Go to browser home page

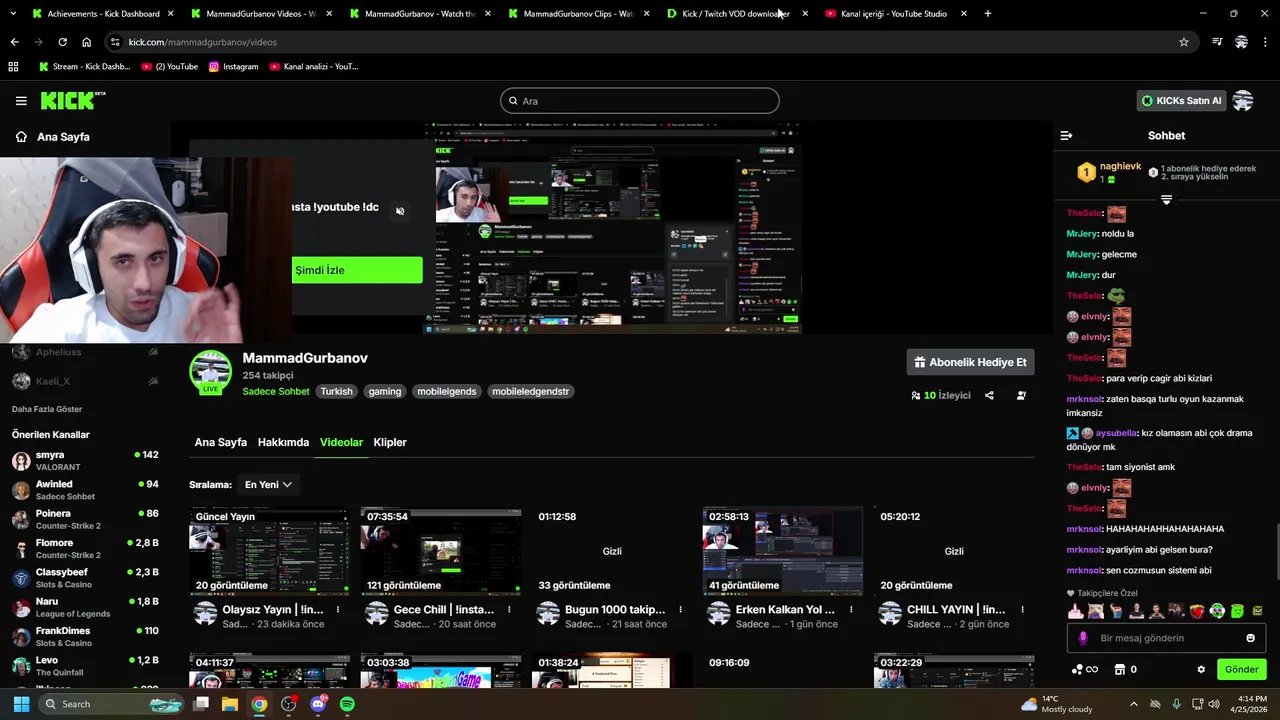86,42
